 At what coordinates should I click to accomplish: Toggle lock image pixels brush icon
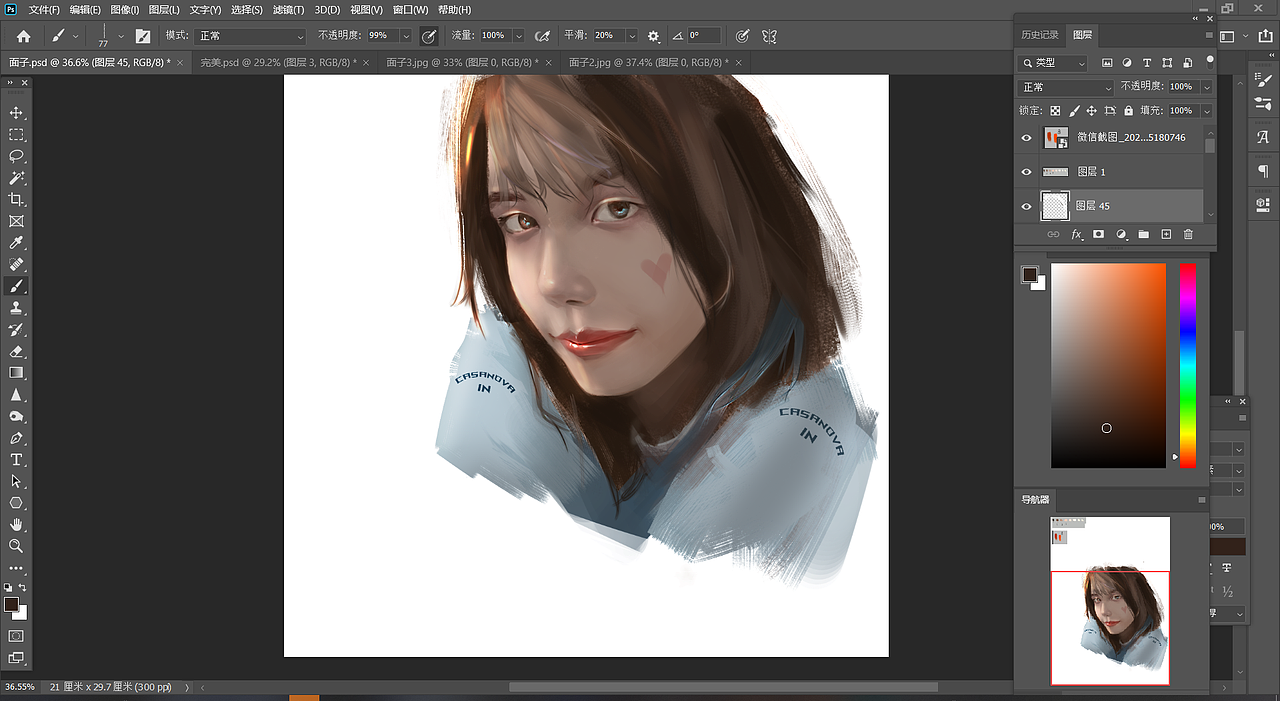coord(1074,111)
